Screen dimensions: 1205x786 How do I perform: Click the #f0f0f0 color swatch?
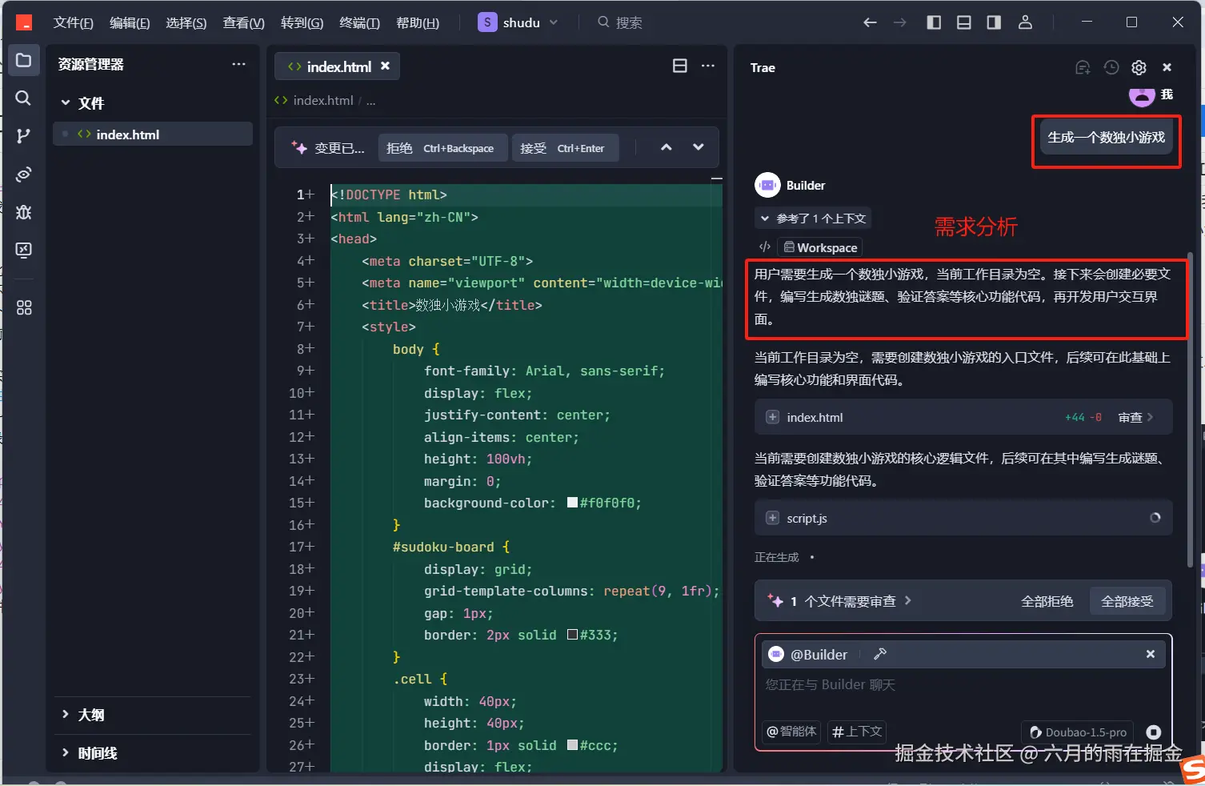[x=572, y=503]
